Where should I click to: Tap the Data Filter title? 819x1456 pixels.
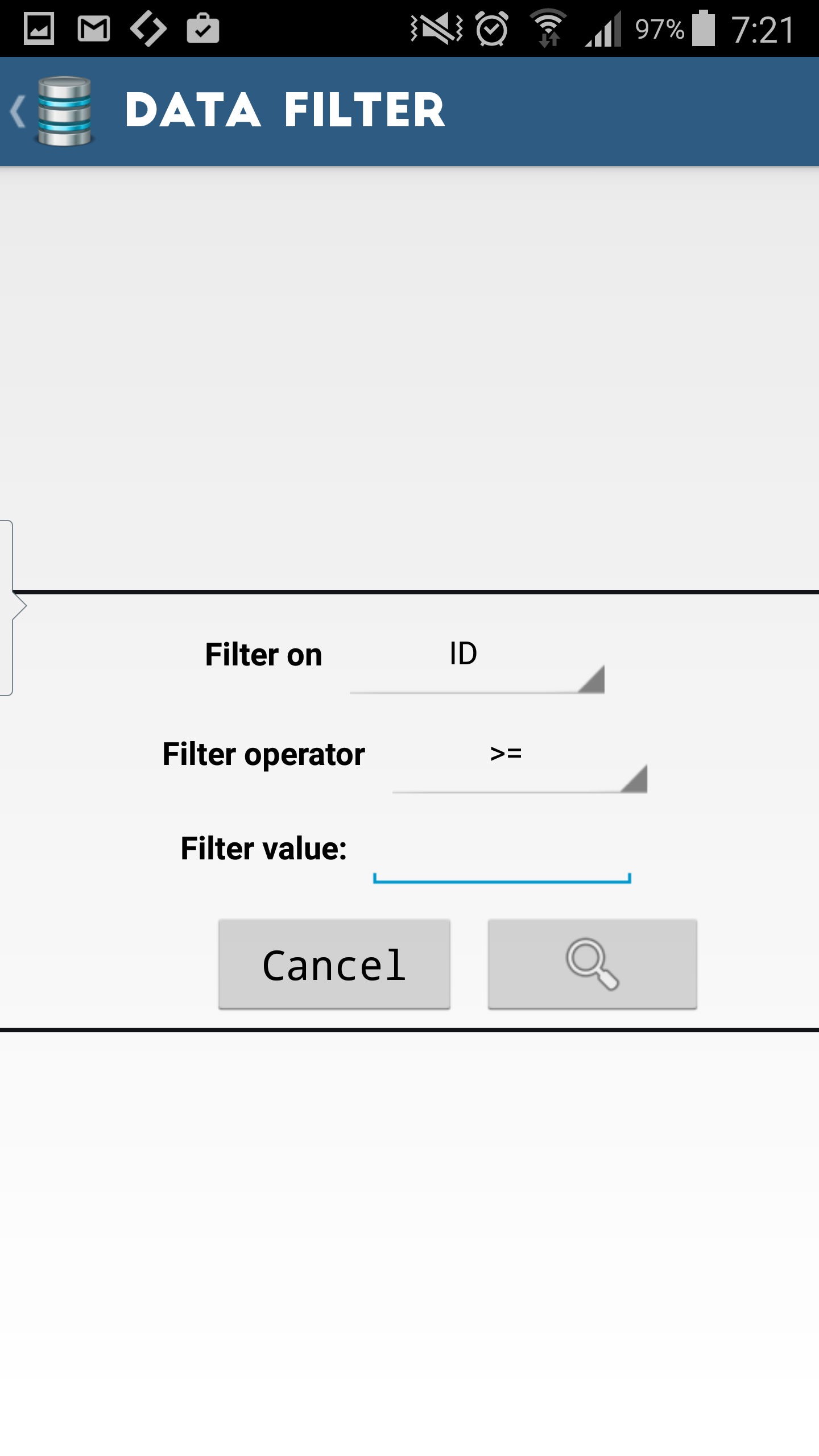tap(285, 110)
